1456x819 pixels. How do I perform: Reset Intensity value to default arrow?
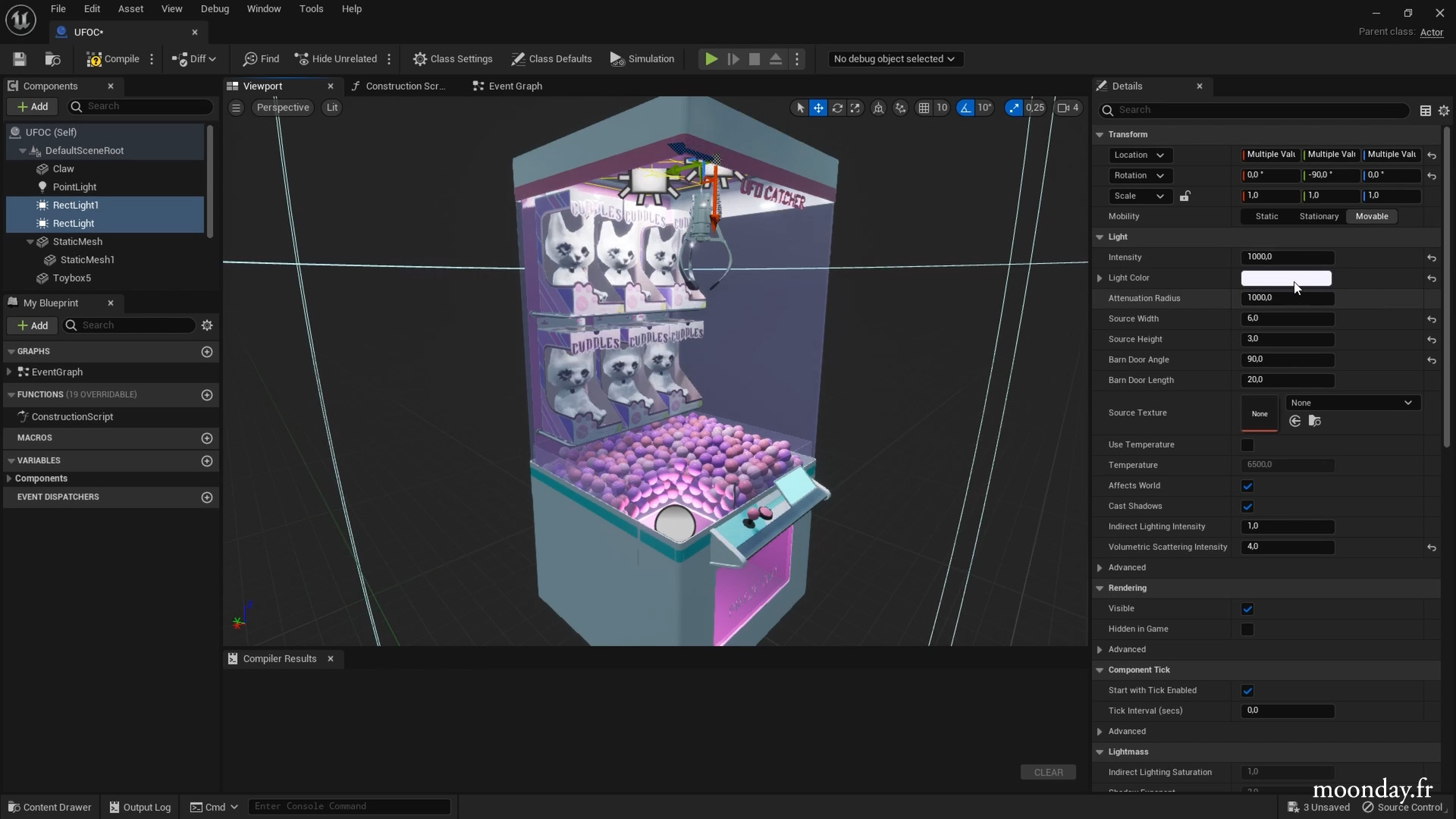click(x=1432, y=258)
